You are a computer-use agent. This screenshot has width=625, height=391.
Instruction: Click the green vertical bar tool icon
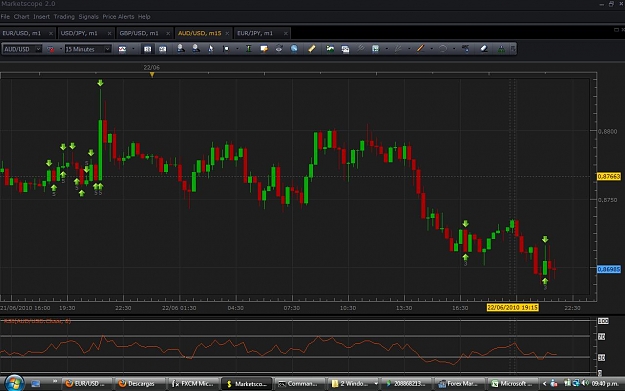click(x=249, y=49)
